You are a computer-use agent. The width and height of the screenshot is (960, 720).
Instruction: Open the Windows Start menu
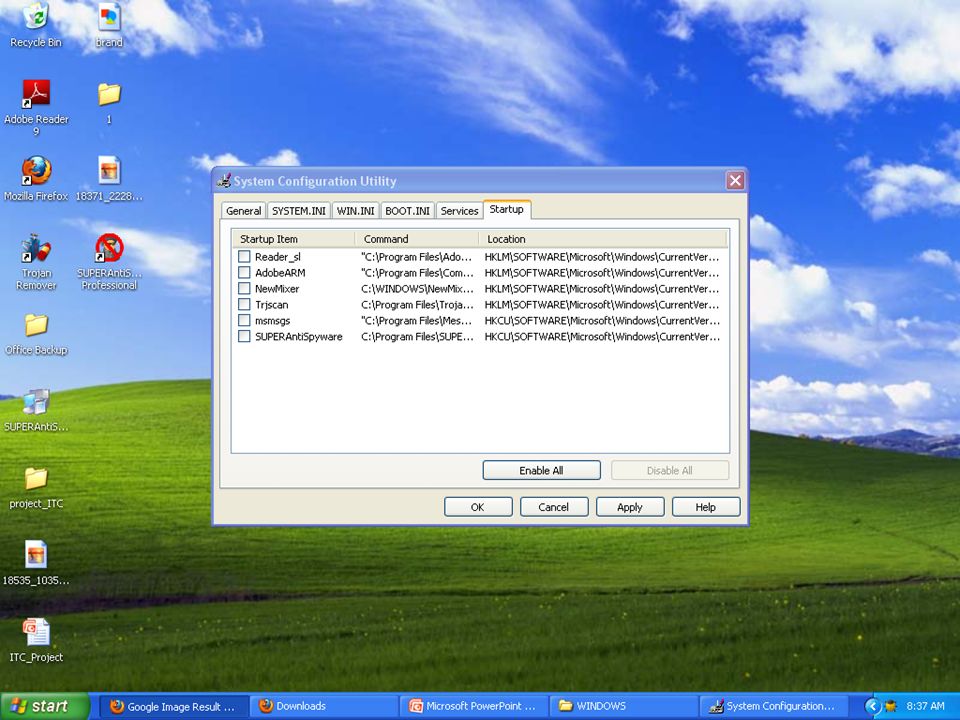click(45, 706)
